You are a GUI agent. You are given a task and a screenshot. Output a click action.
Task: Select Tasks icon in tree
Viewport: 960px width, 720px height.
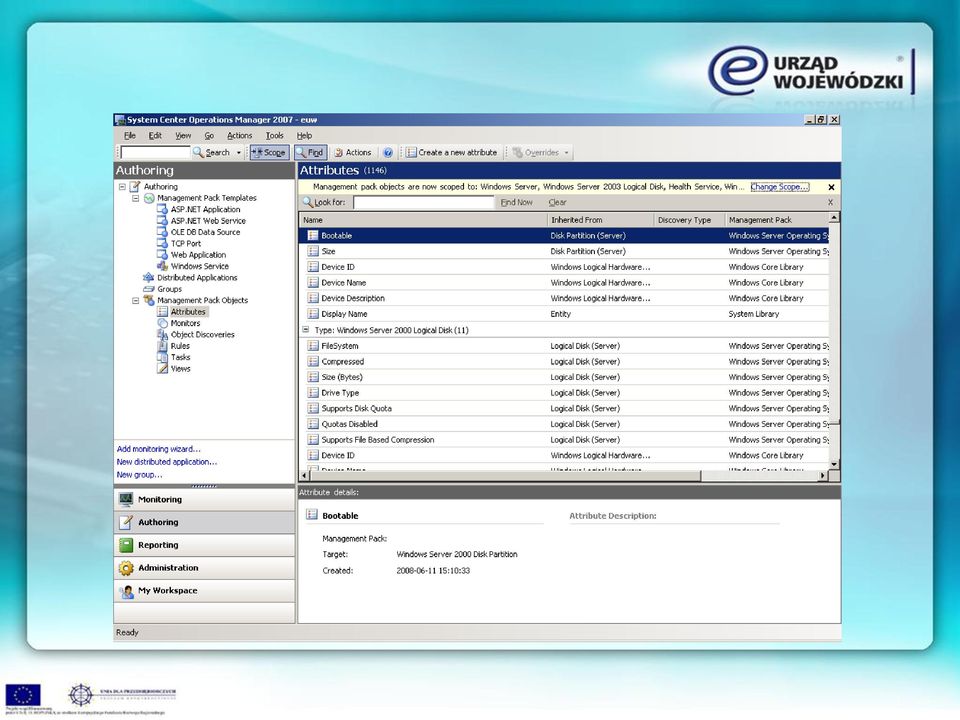pos(162,358)
